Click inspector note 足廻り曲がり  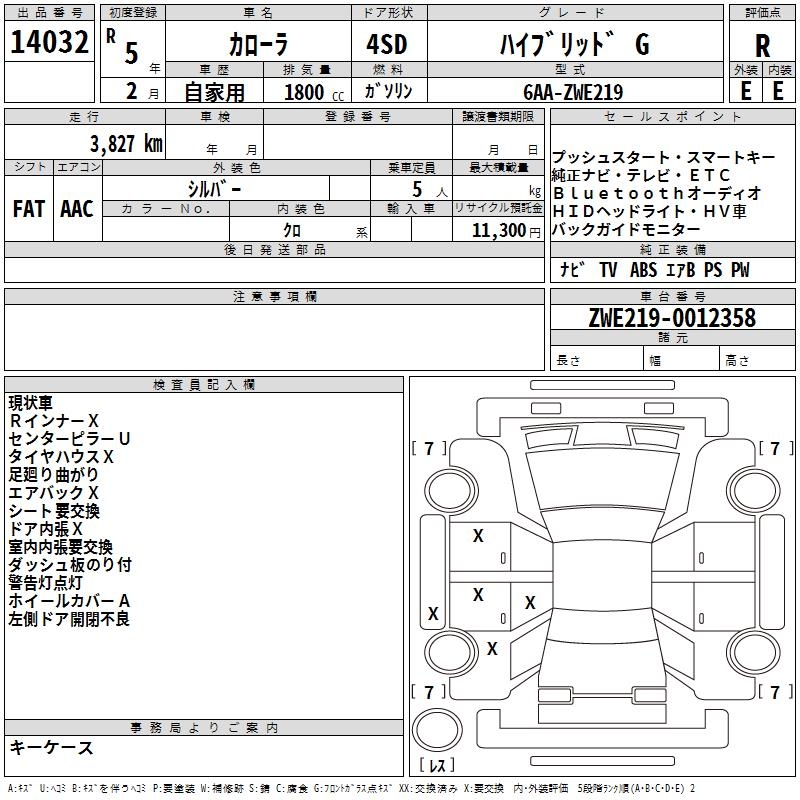(54, 474)
